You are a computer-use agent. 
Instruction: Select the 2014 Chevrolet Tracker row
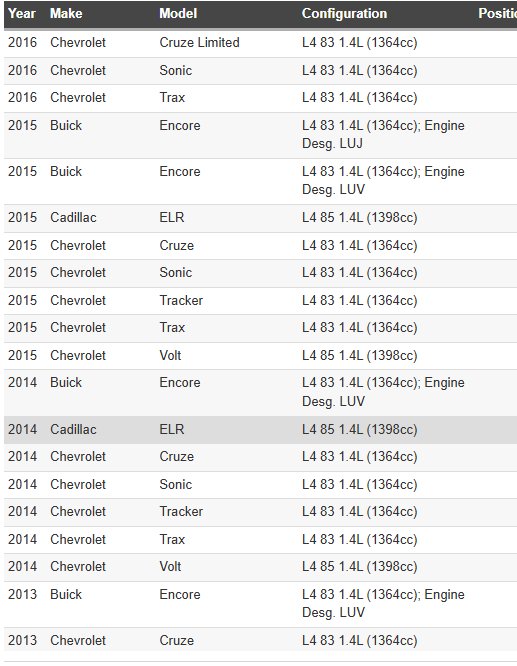(x=260, y=512)
